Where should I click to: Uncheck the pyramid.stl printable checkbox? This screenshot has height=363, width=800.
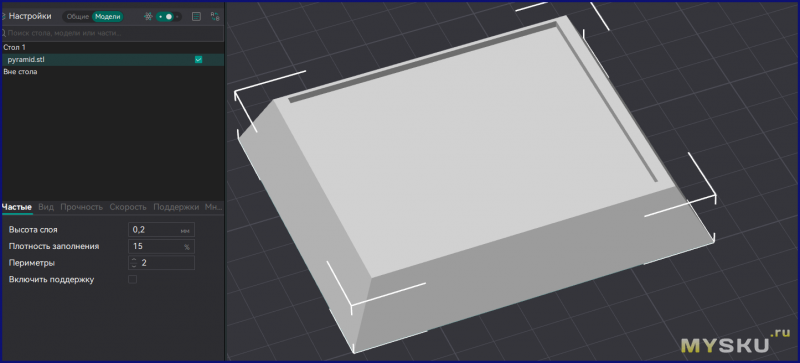coord(198,60)
